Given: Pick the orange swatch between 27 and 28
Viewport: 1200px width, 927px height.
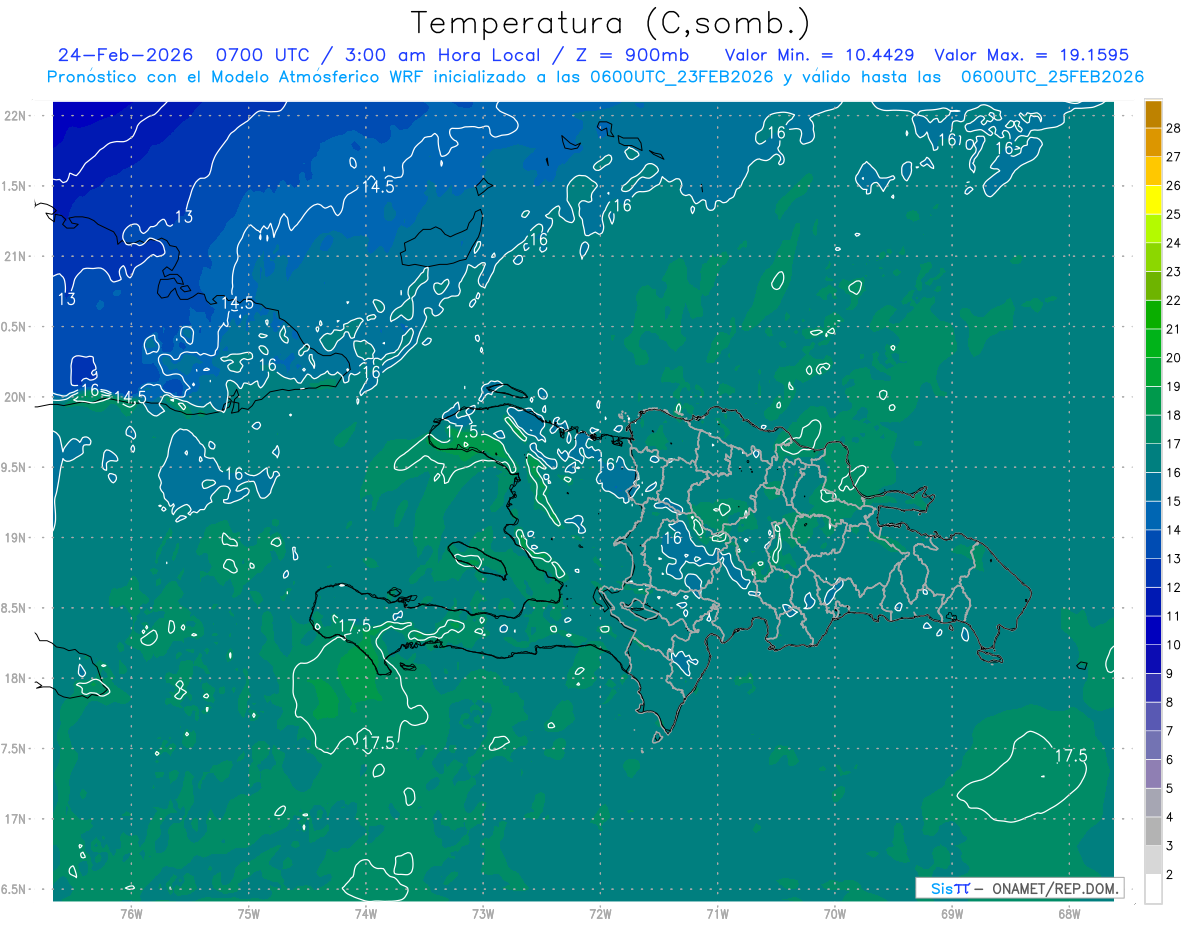Looking at the screenshot, I should point(1153,143).
